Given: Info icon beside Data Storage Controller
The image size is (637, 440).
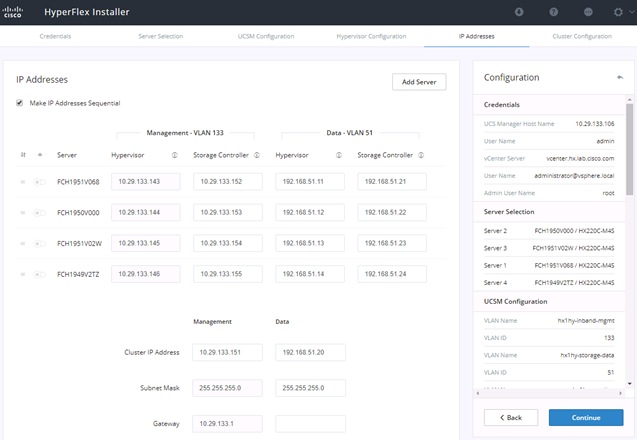Looking at the screenshot, I should tap(421, 155).
